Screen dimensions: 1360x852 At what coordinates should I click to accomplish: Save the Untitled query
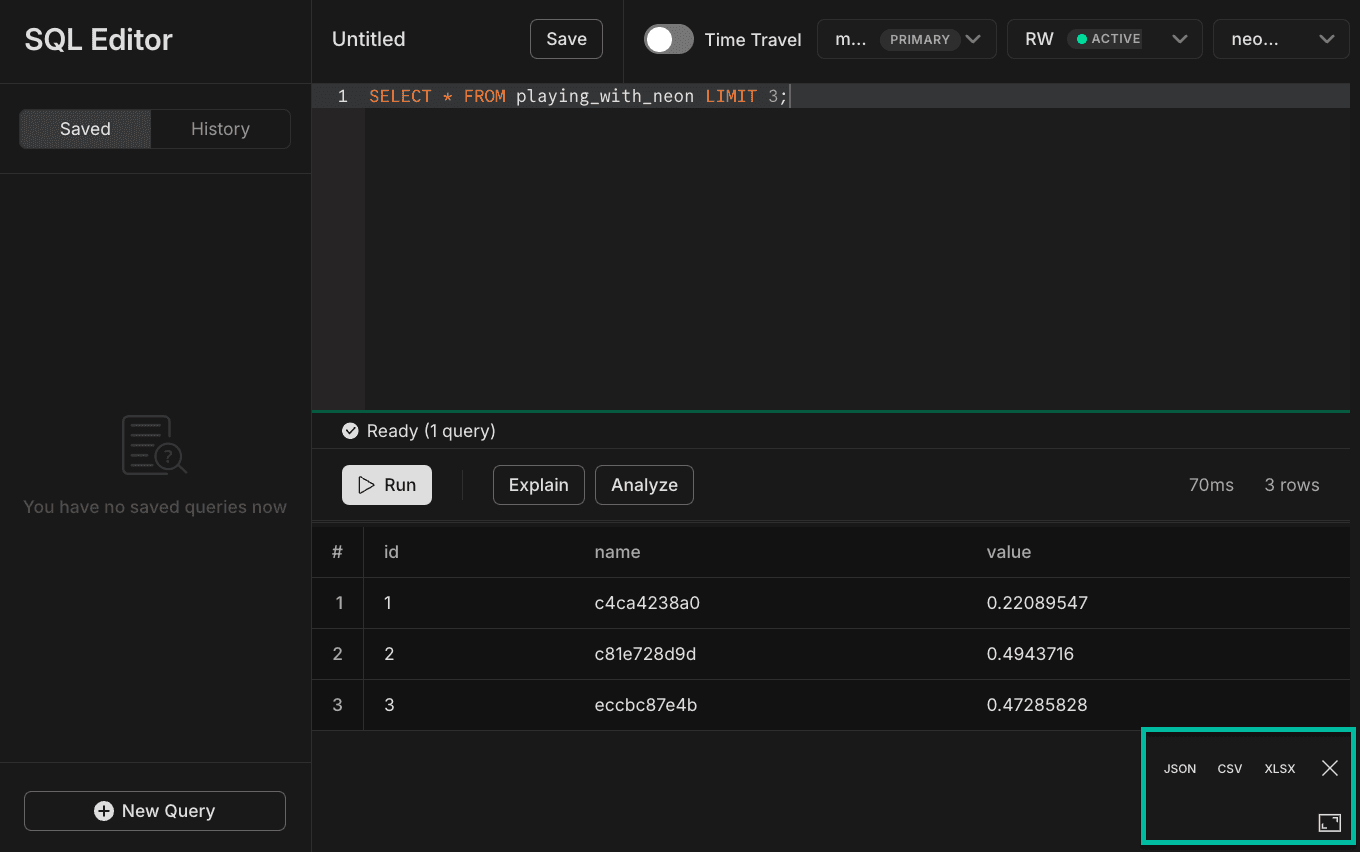pyautogui.click(x=566, y=38)
